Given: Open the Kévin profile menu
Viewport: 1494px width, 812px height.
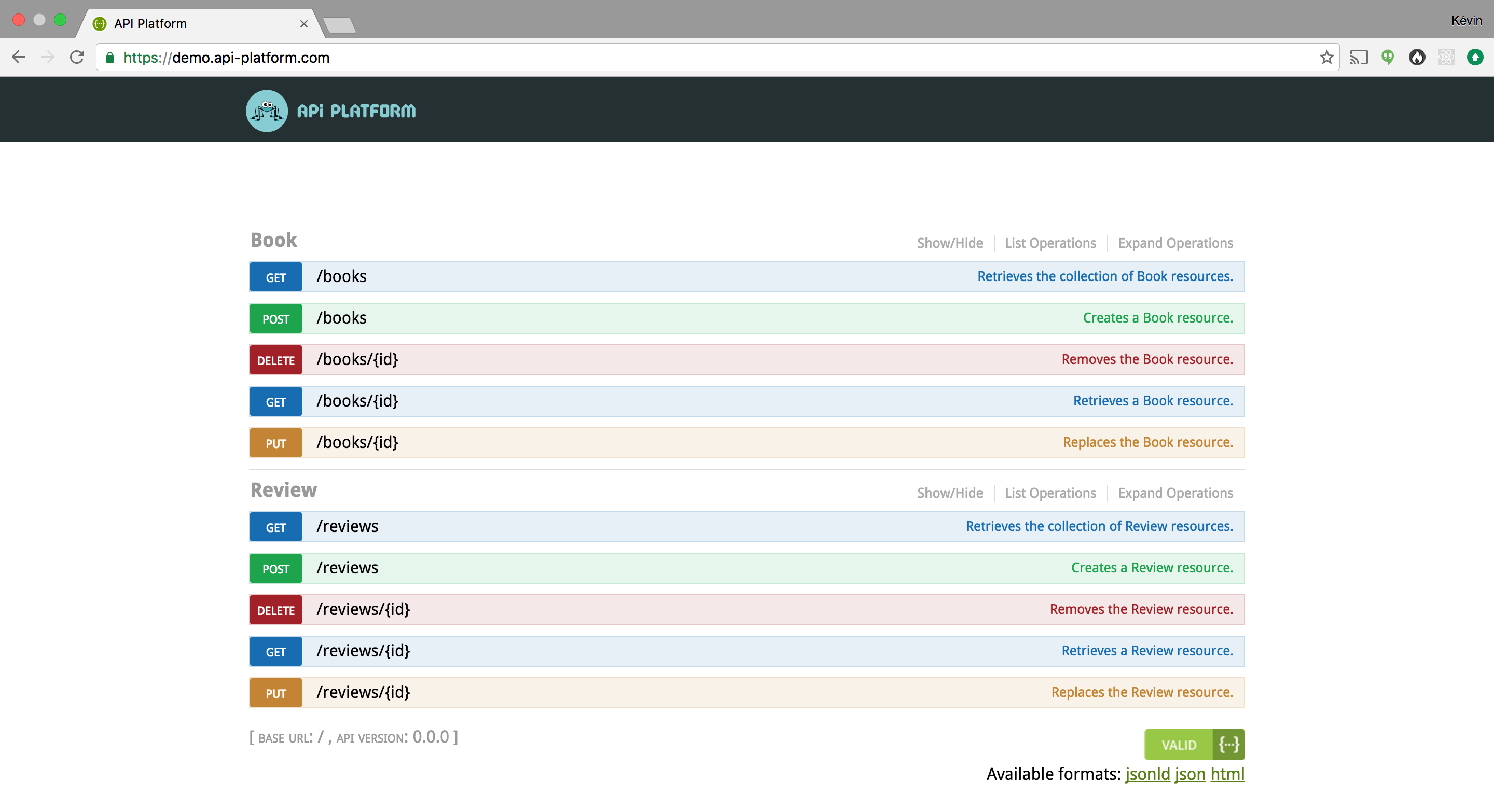Looking at the screenshot, I should click(1466, 20).
